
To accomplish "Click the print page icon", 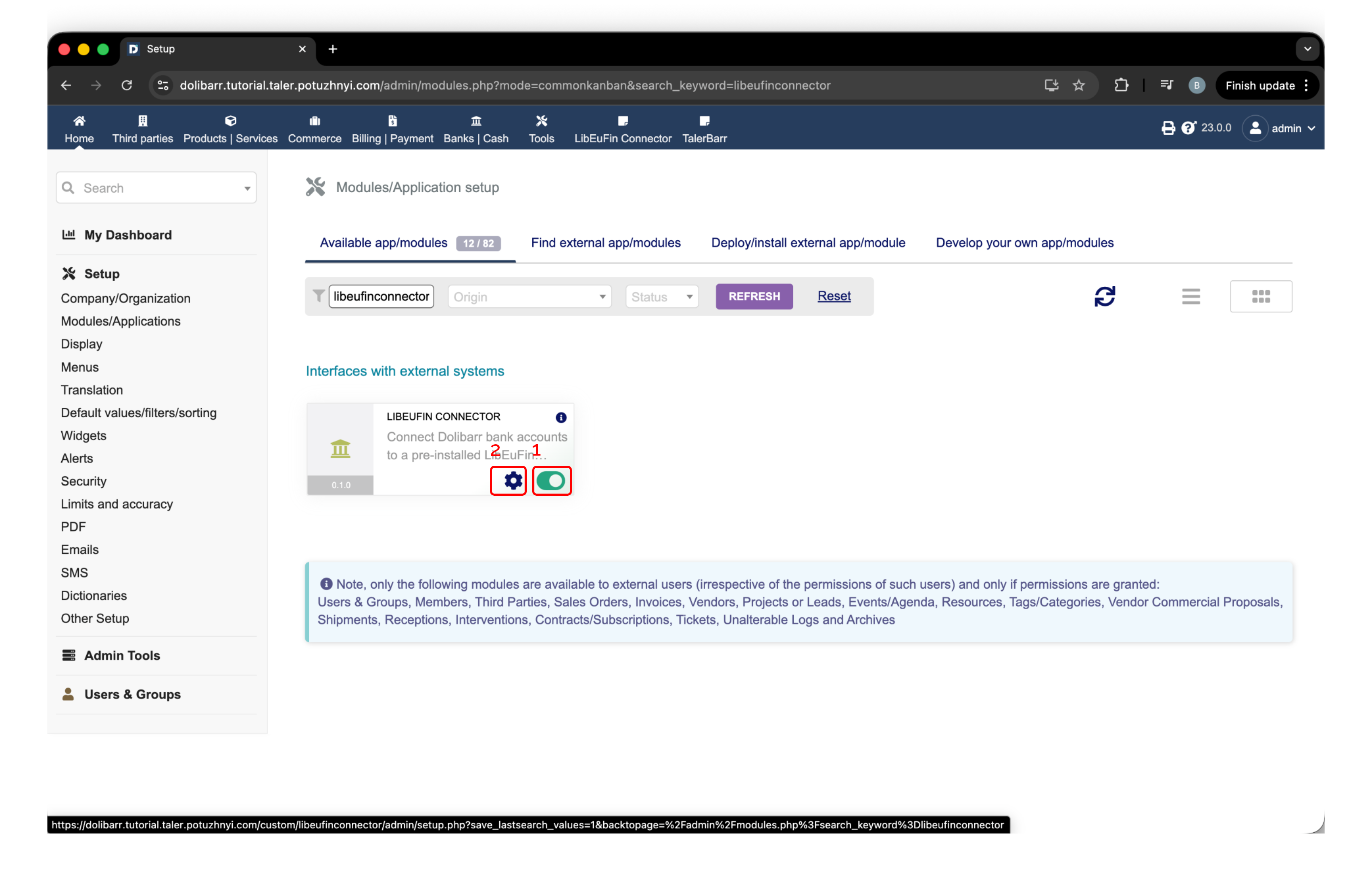I will click(1168, 128).
